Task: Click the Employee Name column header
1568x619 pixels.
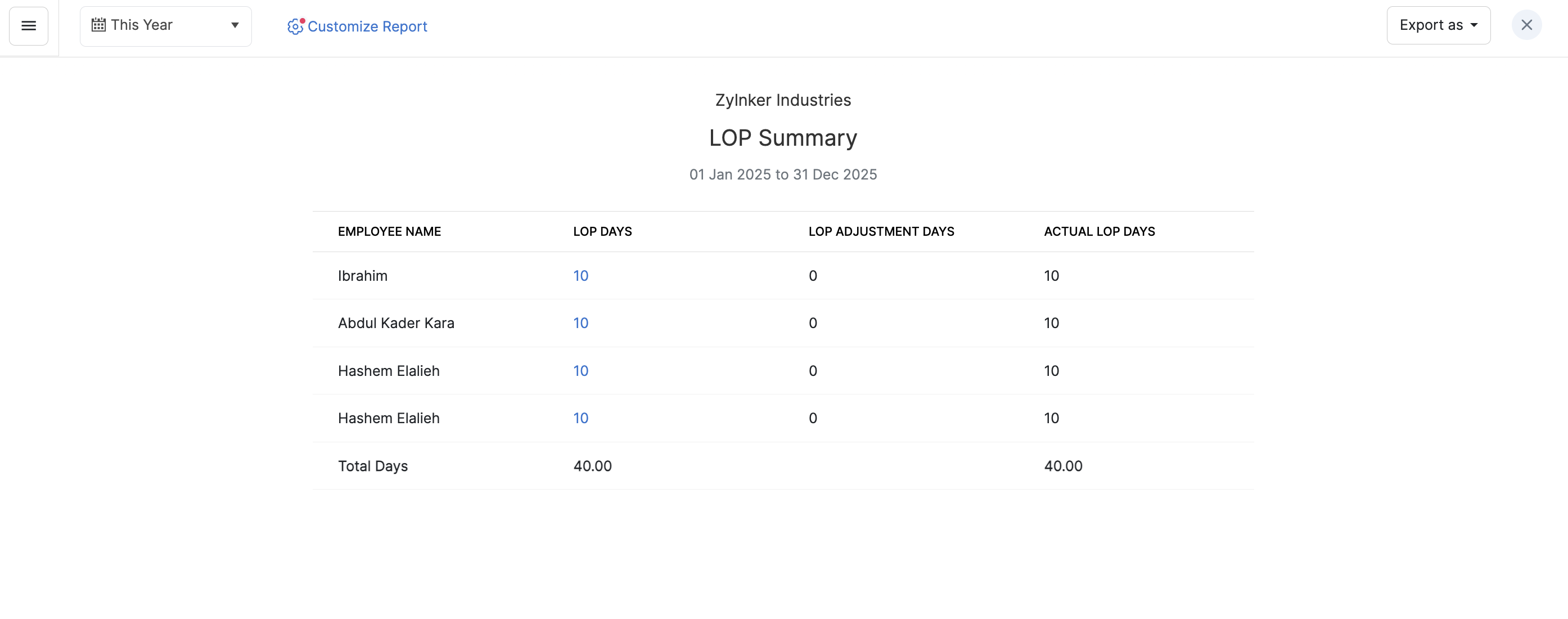Action: point(389,231)
